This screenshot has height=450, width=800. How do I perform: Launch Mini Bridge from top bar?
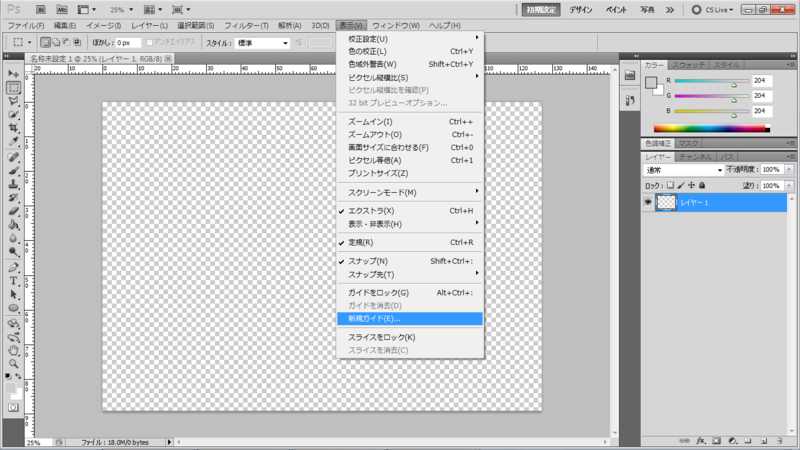click(x=62, y=10)
